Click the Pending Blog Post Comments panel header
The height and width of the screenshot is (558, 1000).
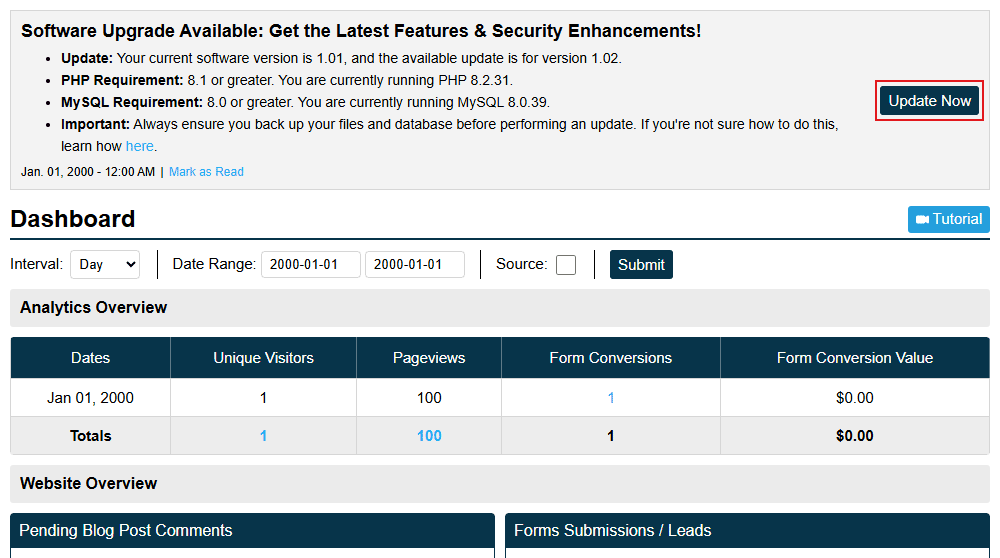point(253,531)
